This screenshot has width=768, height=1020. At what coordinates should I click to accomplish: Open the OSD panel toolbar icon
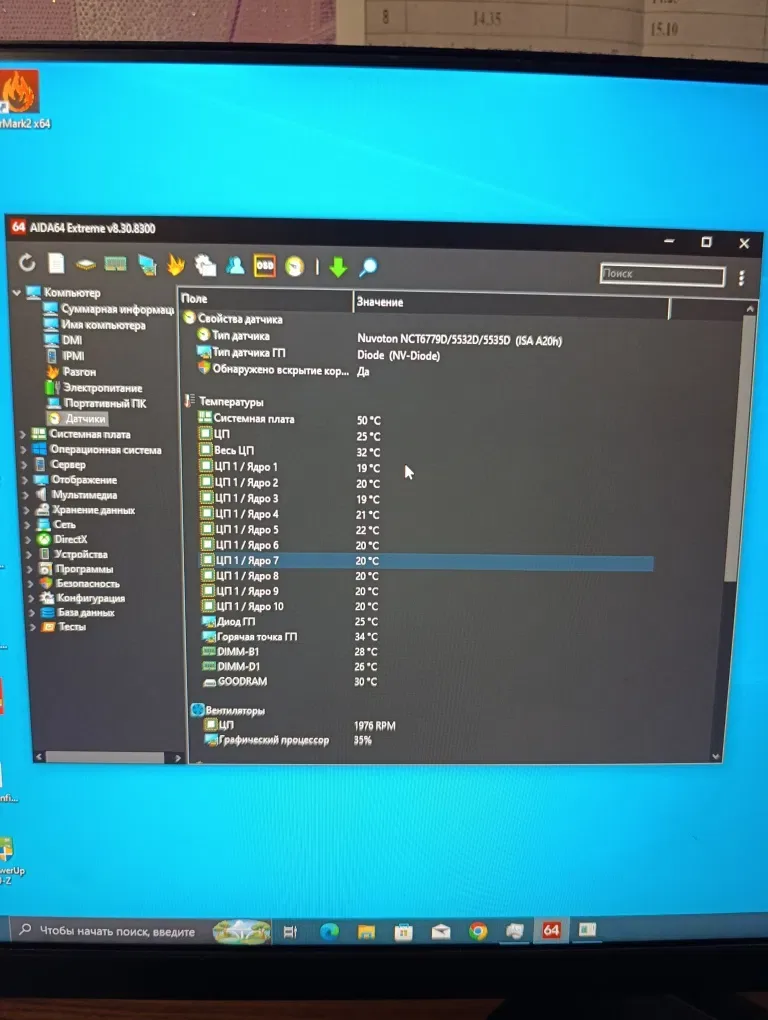point(265,266)
